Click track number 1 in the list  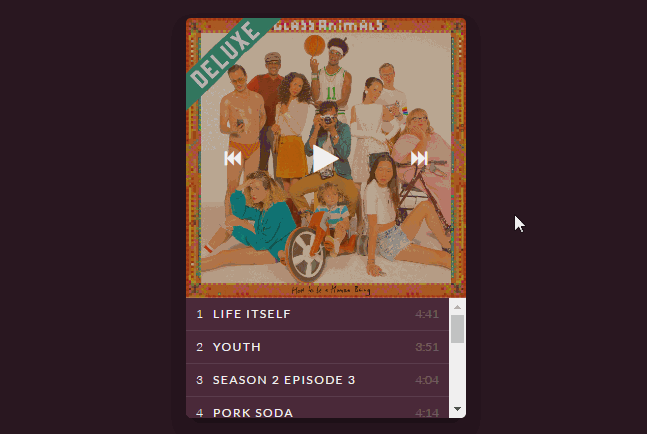200,314
